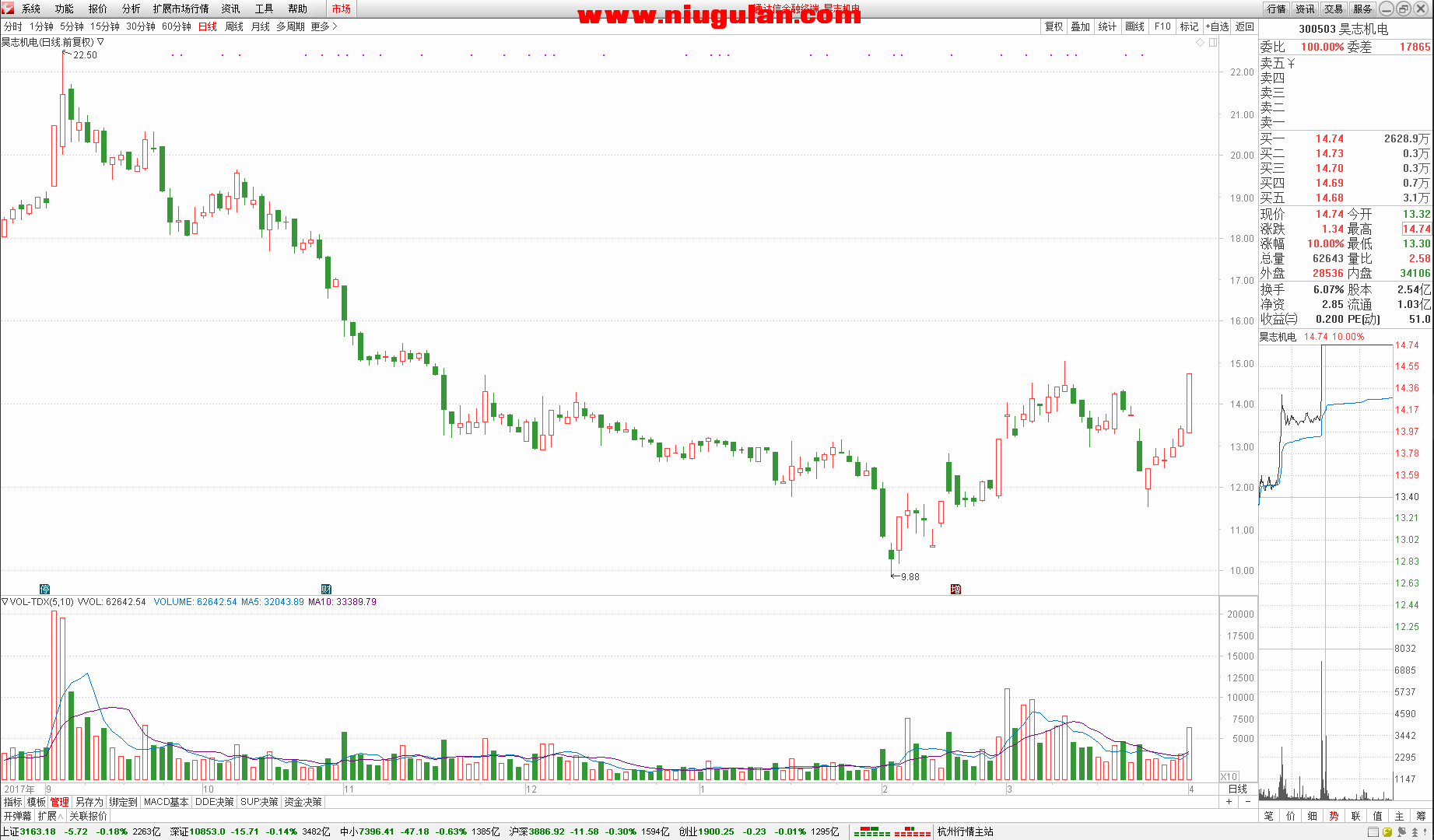The height and width of the screenshot is (840, 1434).
Task: Add stock via the +自选 button
Action: 1218,26
